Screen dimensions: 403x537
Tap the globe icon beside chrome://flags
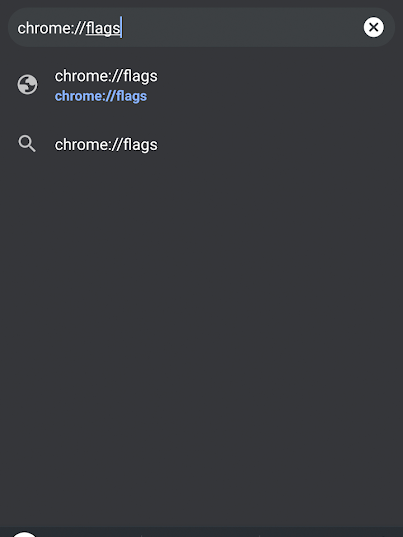(27, 85)
